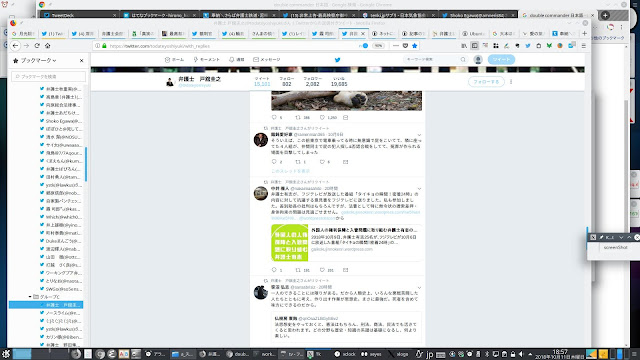This screenshot has height=360, width=640.
Task: Open the フォロワー 2,082 followers stat
Action: (x=313, y=81)
